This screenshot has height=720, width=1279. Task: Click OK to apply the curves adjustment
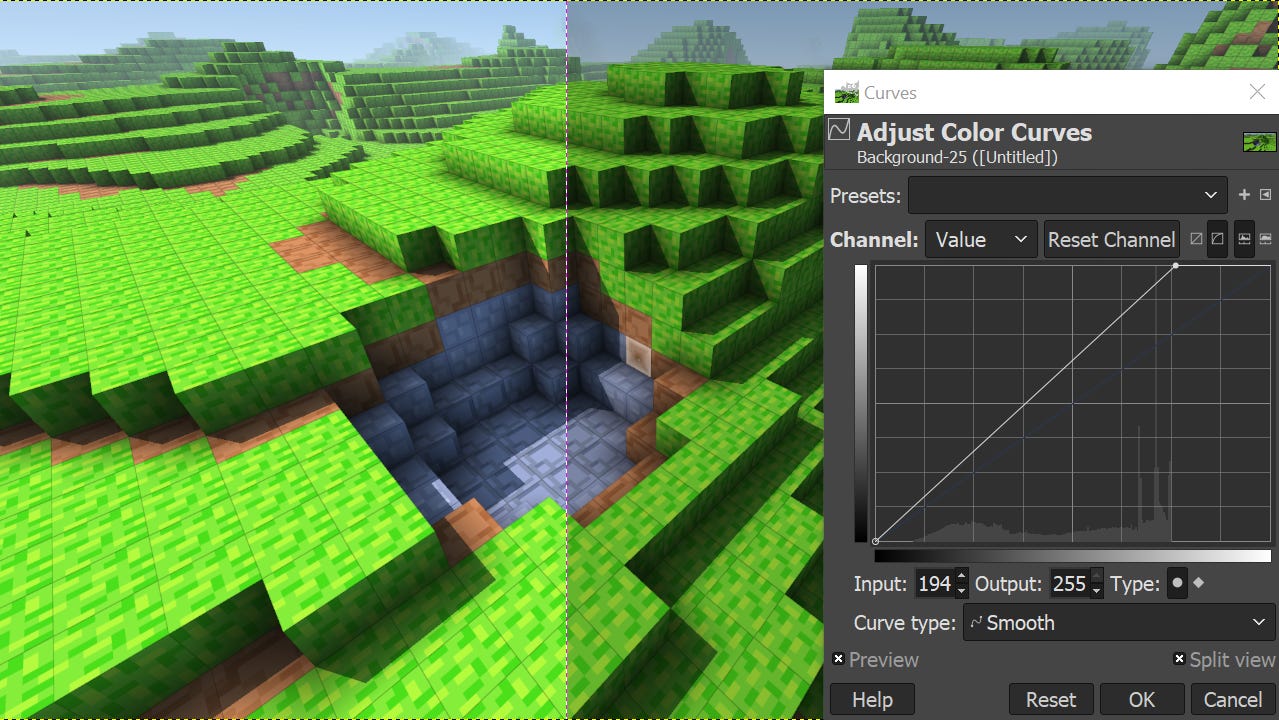pyautogui.click(x=1141, y=699)
